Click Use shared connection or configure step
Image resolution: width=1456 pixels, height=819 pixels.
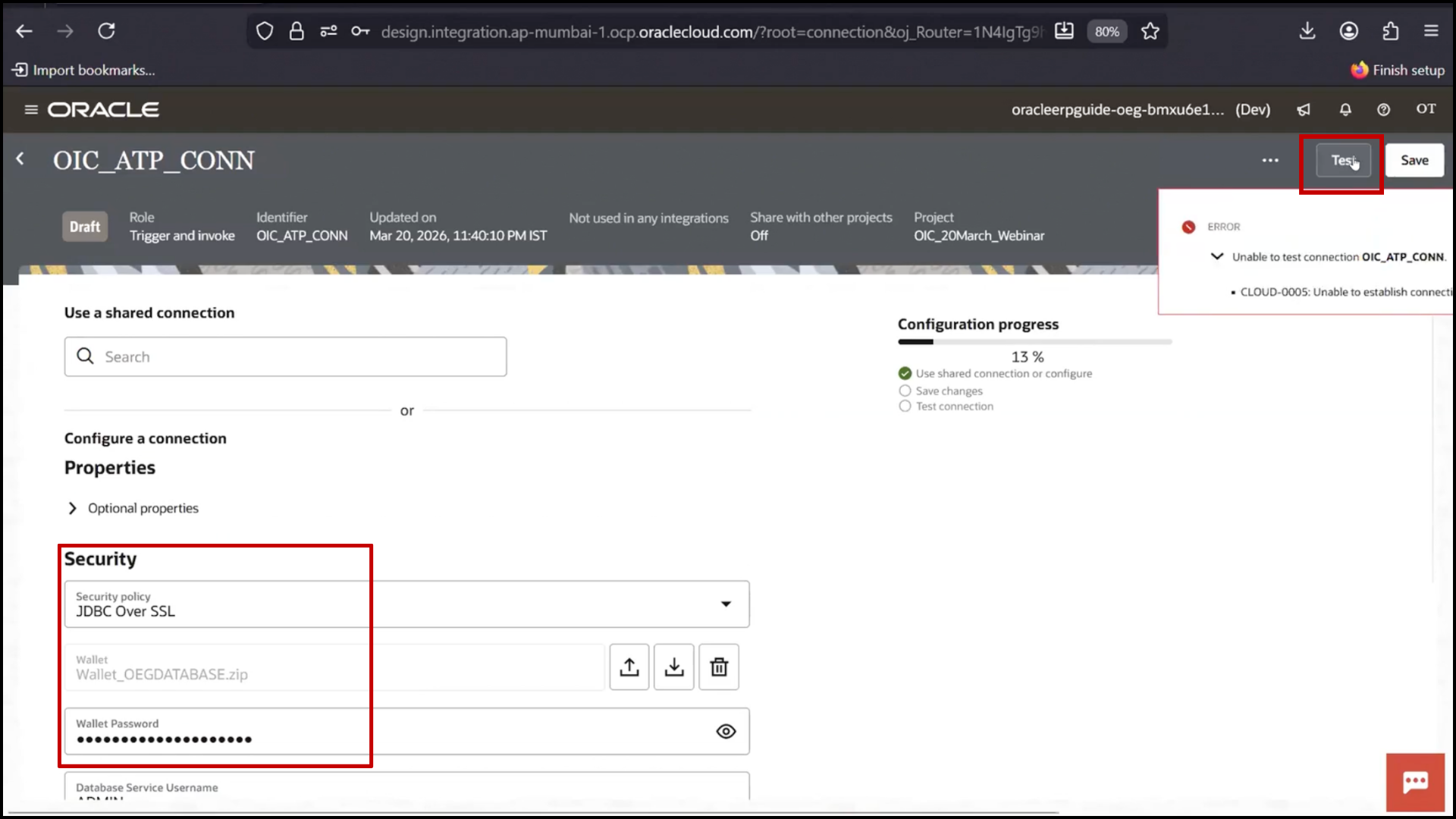[x=1003, y=373]
